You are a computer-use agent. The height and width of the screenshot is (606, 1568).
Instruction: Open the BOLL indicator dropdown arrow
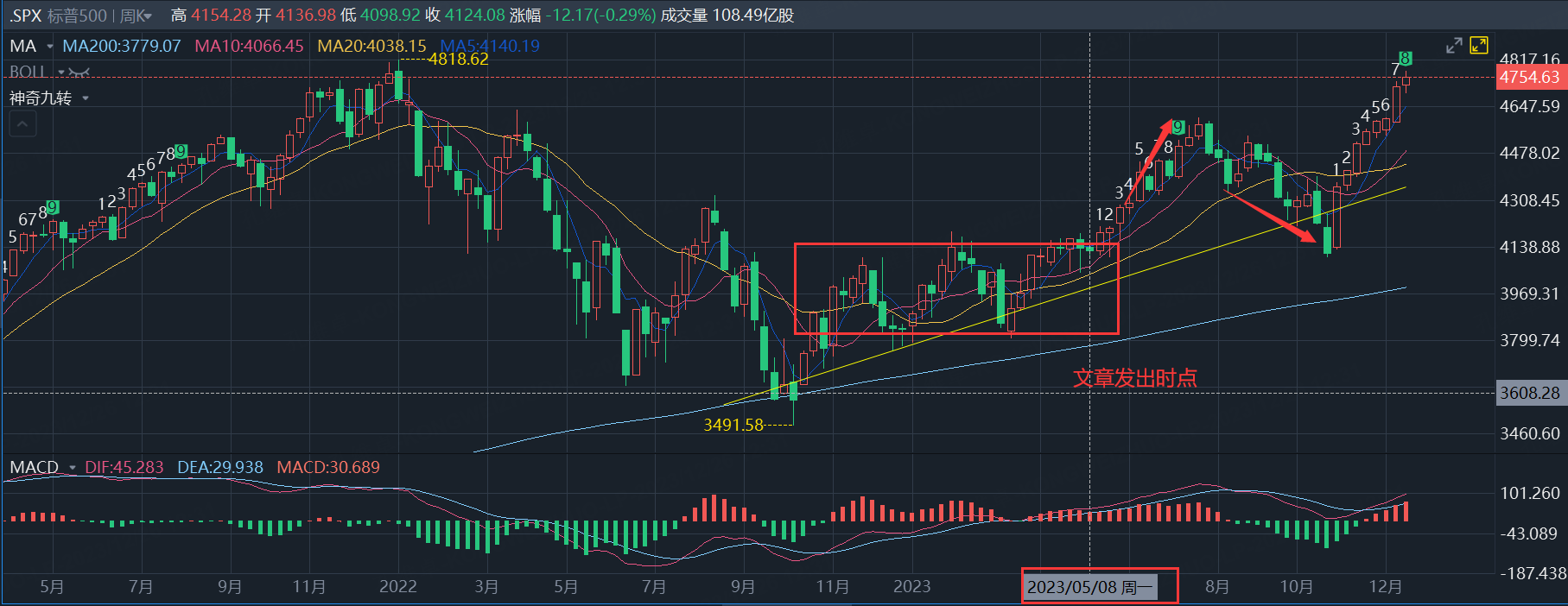click(61, 73)
